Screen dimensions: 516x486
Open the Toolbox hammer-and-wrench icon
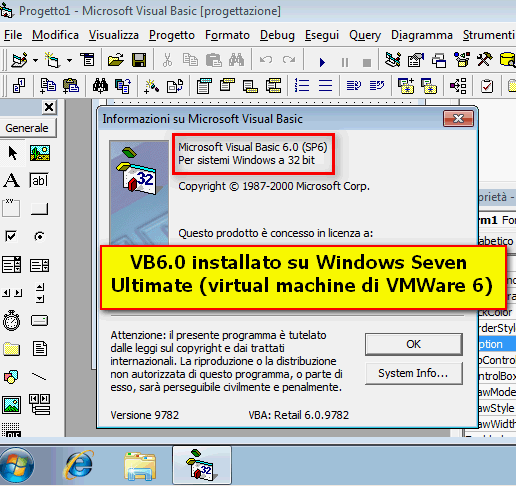point(484,60)
